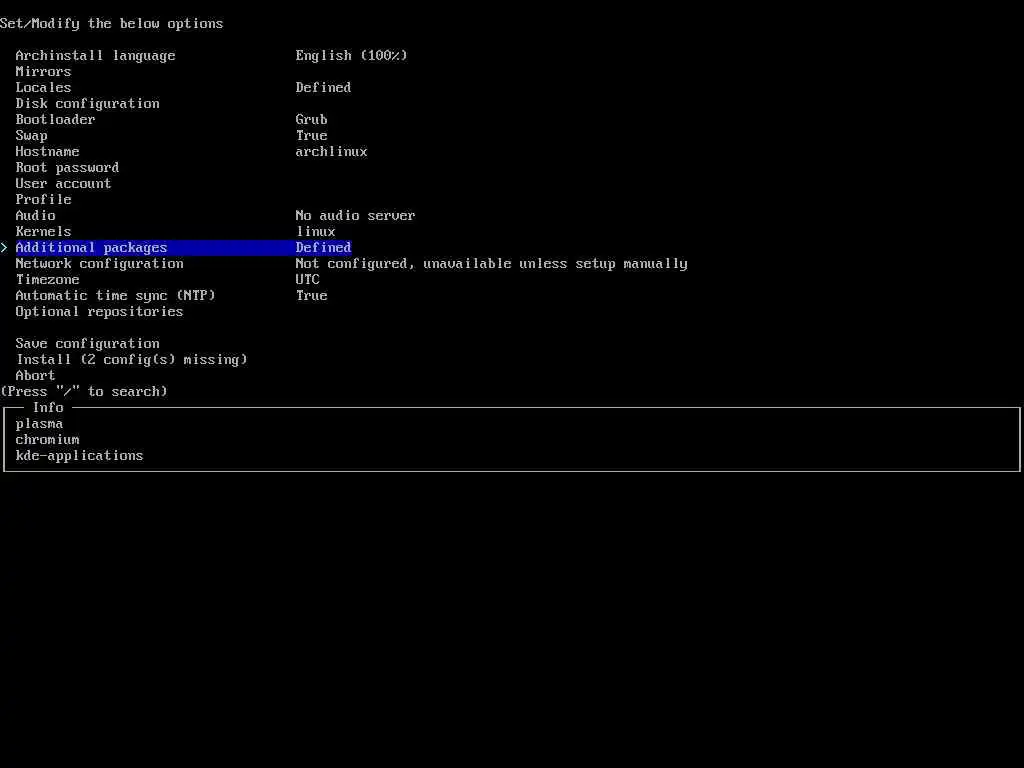
Task: Select the Timezone option
Action: point(48,280)
